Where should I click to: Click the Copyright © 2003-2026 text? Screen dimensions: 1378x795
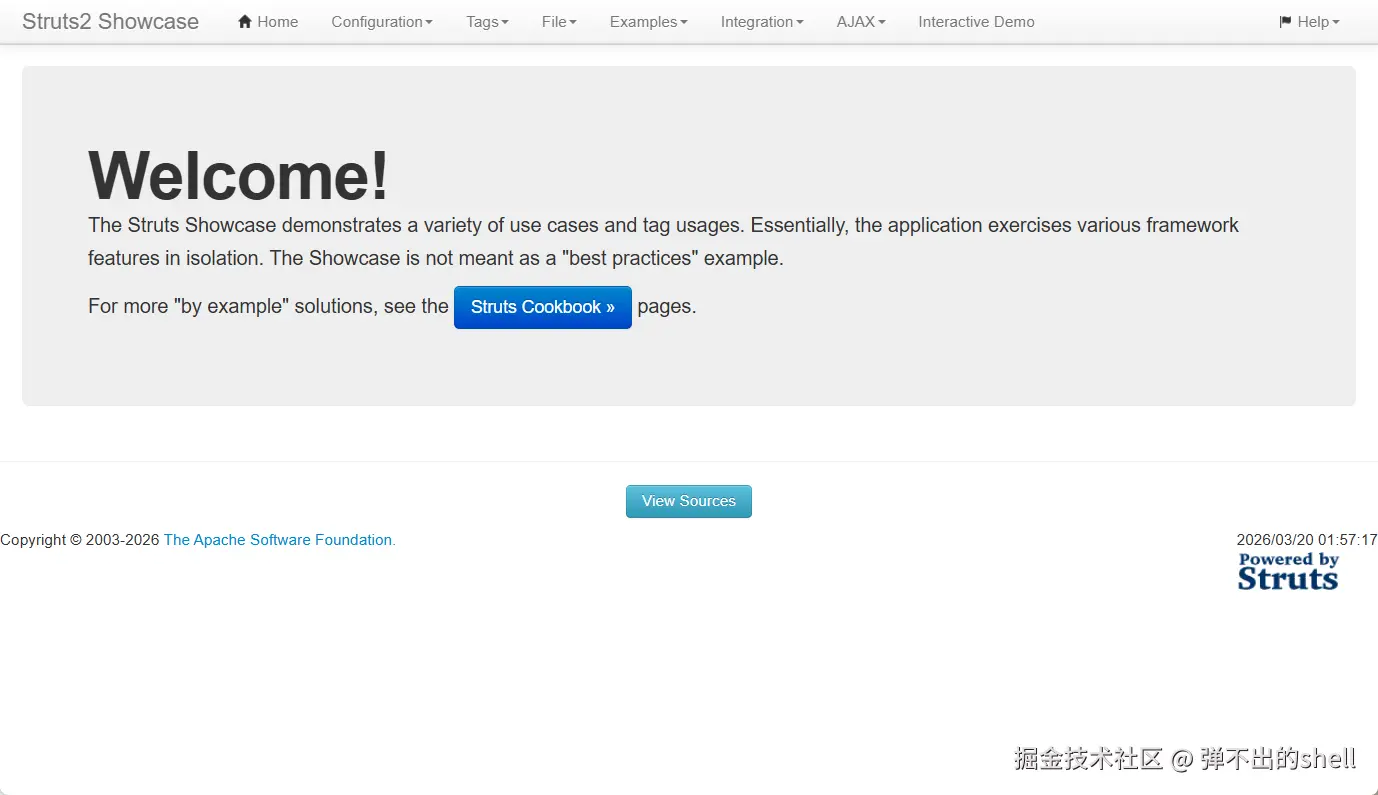pos(80,540)
